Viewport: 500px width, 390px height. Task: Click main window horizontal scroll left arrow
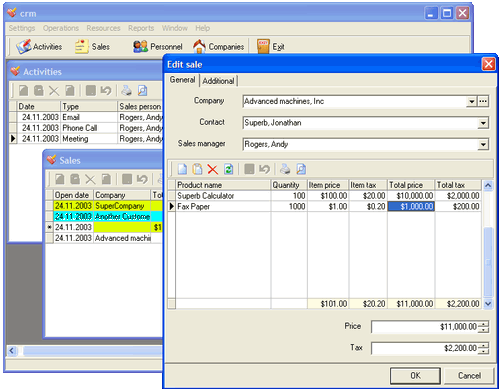12,351
